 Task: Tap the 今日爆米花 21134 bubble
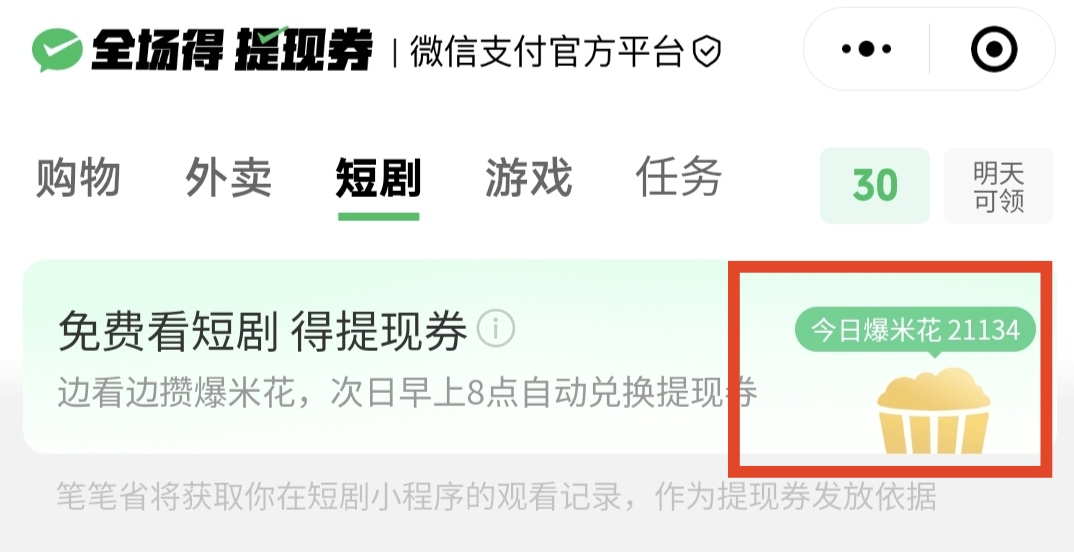click(915, 331)
